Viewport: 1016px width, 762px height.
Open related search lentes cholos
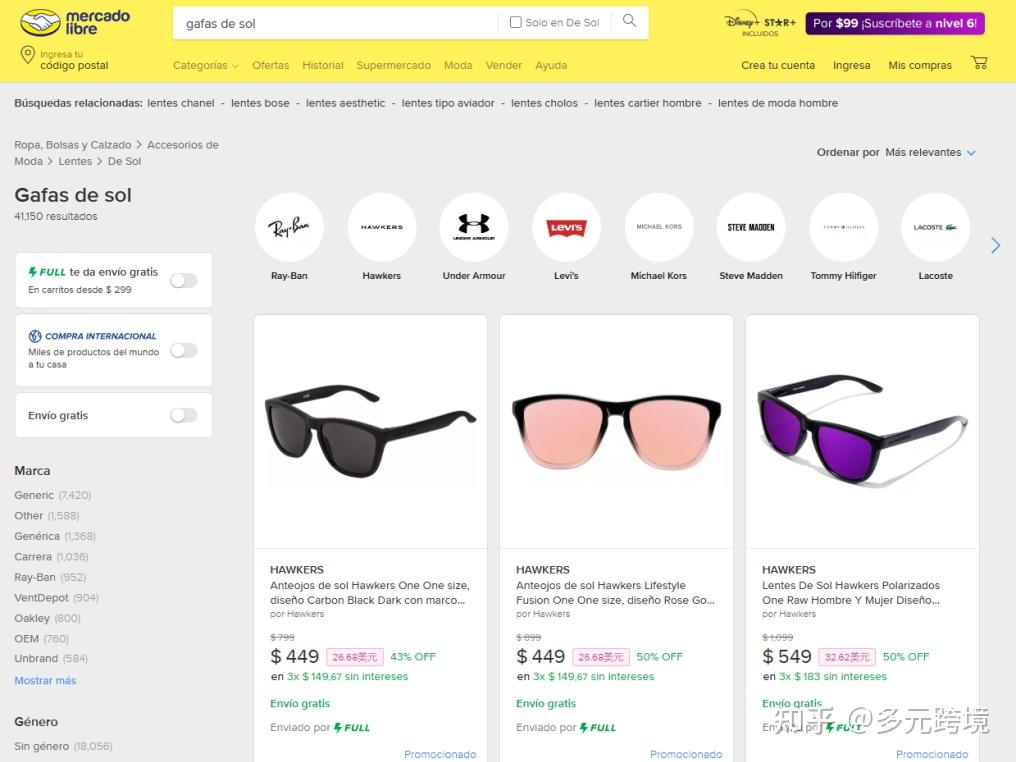[x=544, y=103]
